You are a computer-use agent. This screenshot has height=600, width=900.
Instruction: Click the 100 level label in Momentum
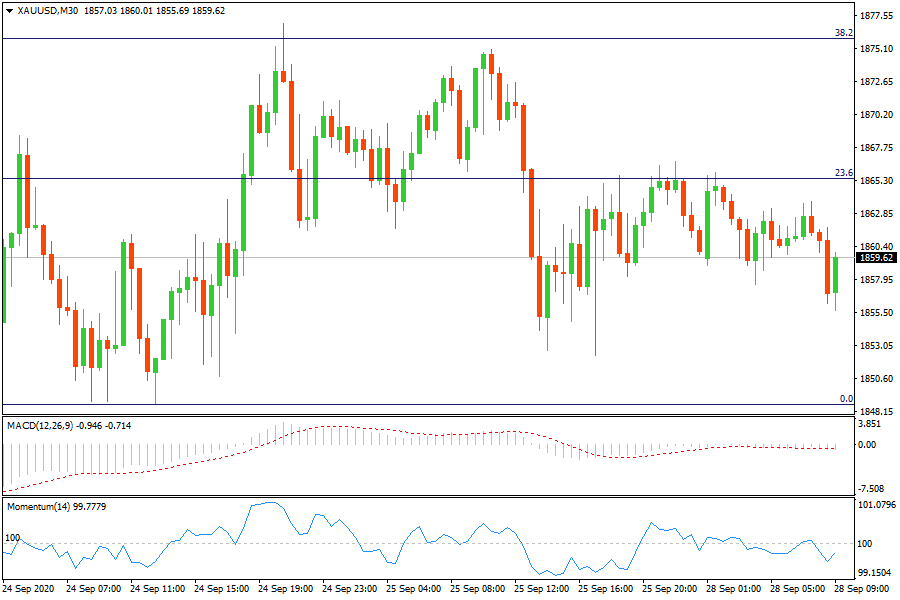pos(13,538)
